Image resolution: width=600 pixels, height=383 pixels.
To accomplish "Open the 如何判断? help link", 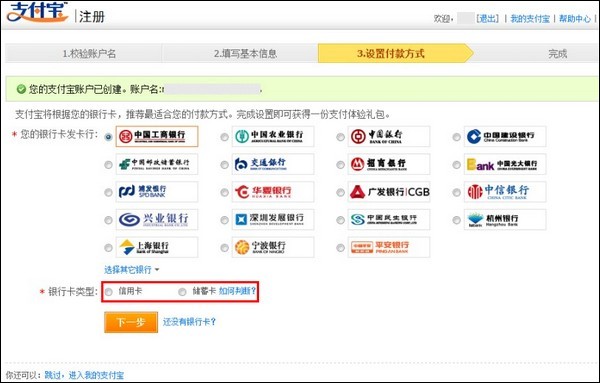I will (x=238, y=291).
